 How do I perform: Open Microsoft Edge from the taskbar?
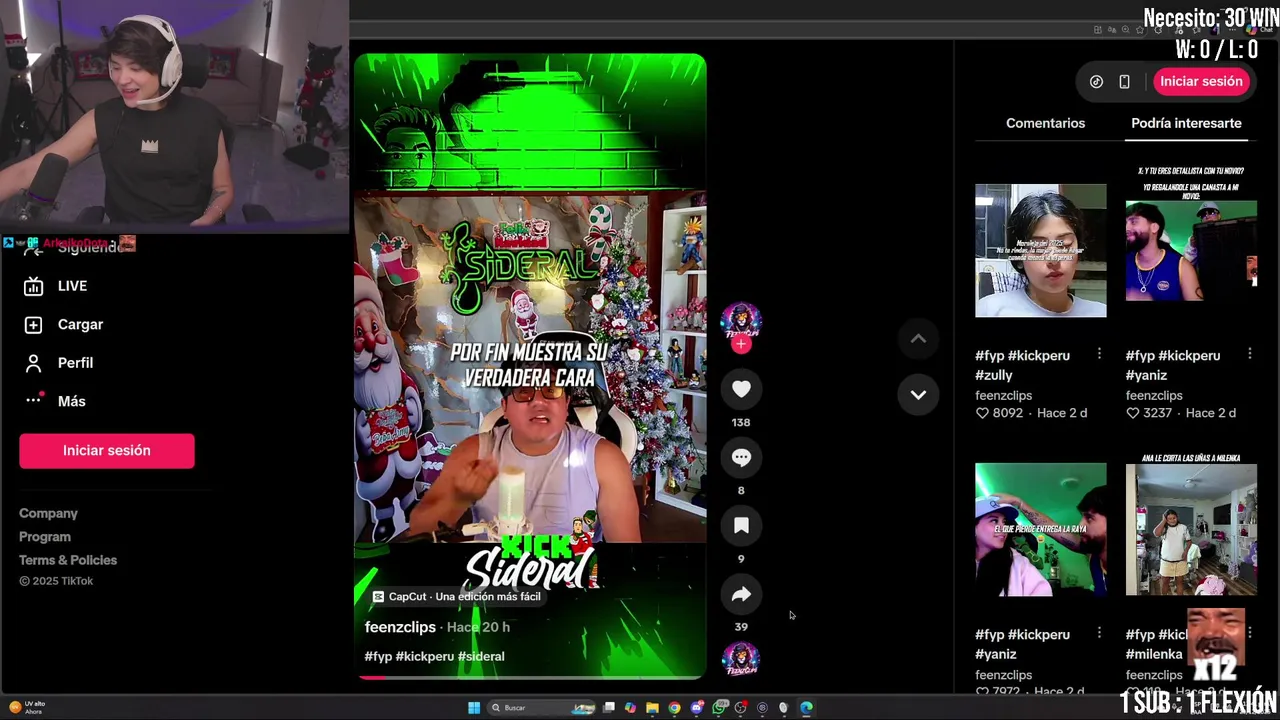tap(806, 708)
